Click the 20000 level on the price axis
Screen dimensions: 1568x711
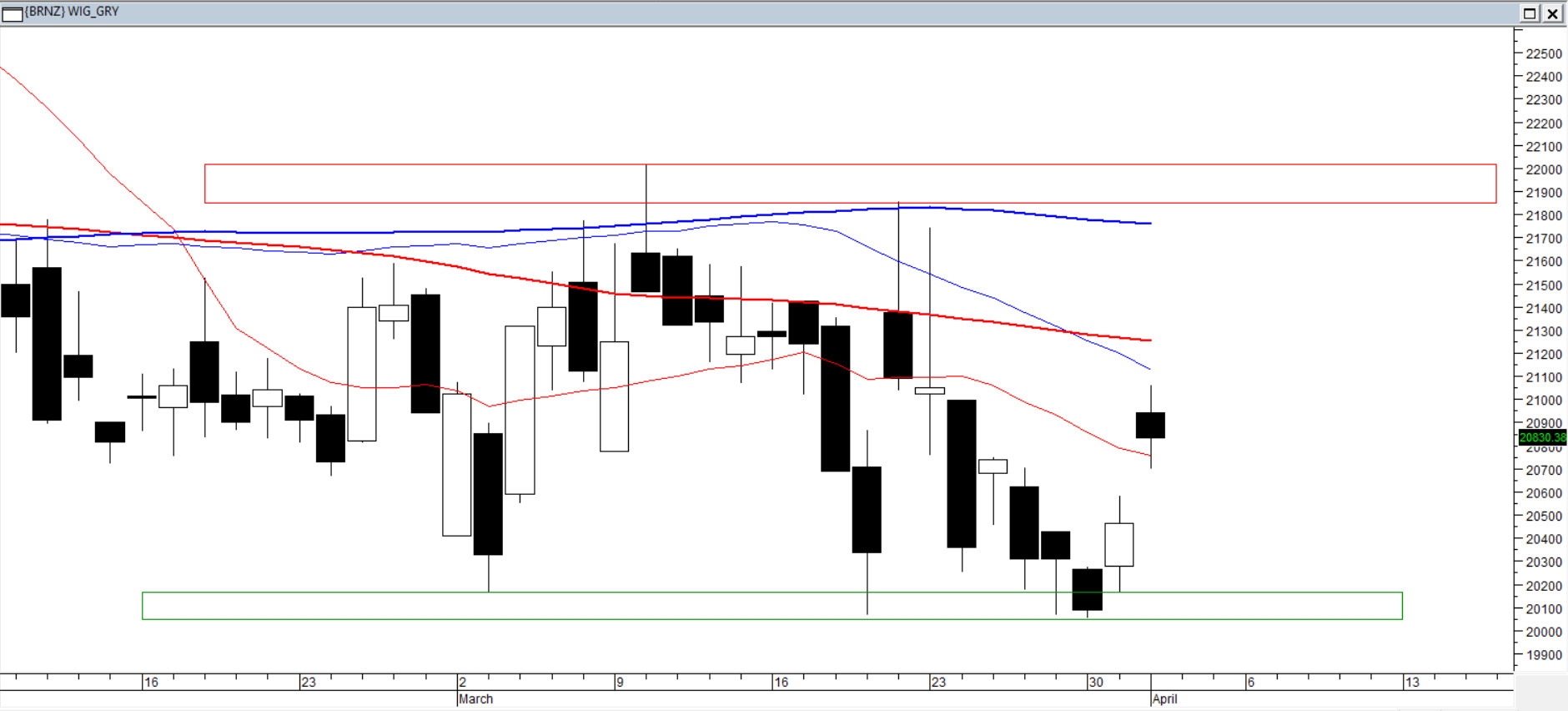pyautogui.click(x=1543, y=632)
